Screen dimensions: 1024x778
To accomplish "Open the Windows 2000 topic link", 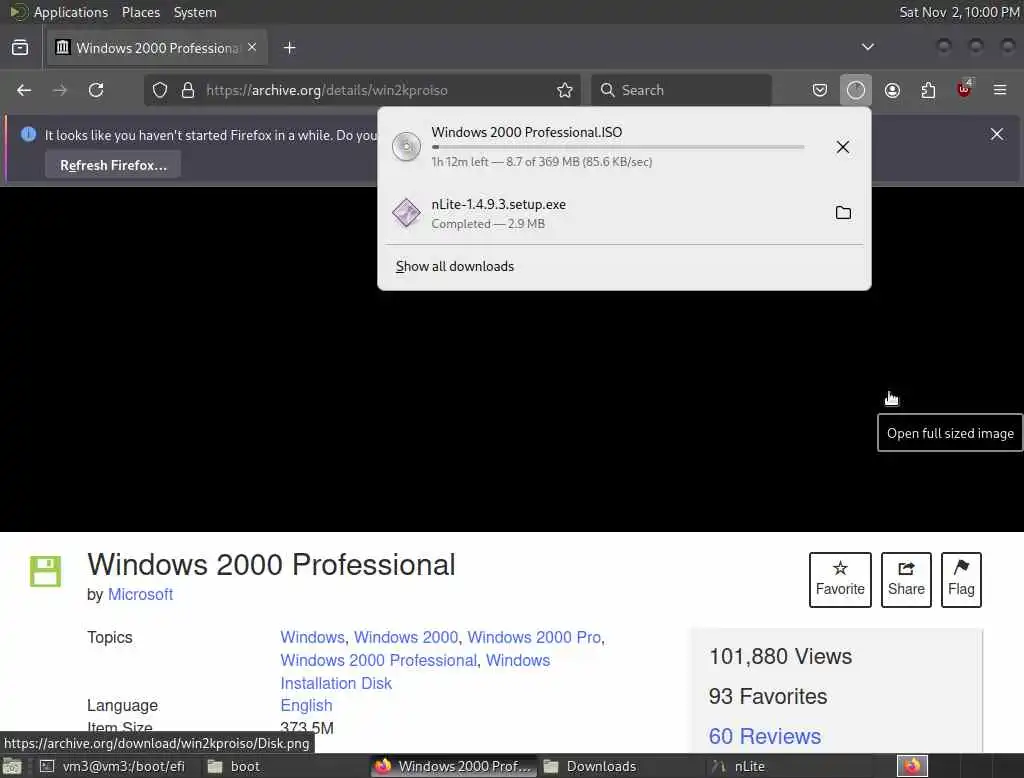I will click(x=406, y=637).
